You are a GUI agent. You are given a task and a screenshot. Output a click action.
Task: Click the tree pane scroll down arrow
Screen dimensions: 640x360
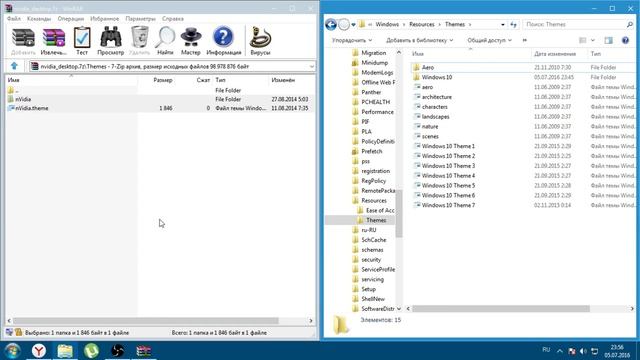pyautogui.click(x=399, y=309)
